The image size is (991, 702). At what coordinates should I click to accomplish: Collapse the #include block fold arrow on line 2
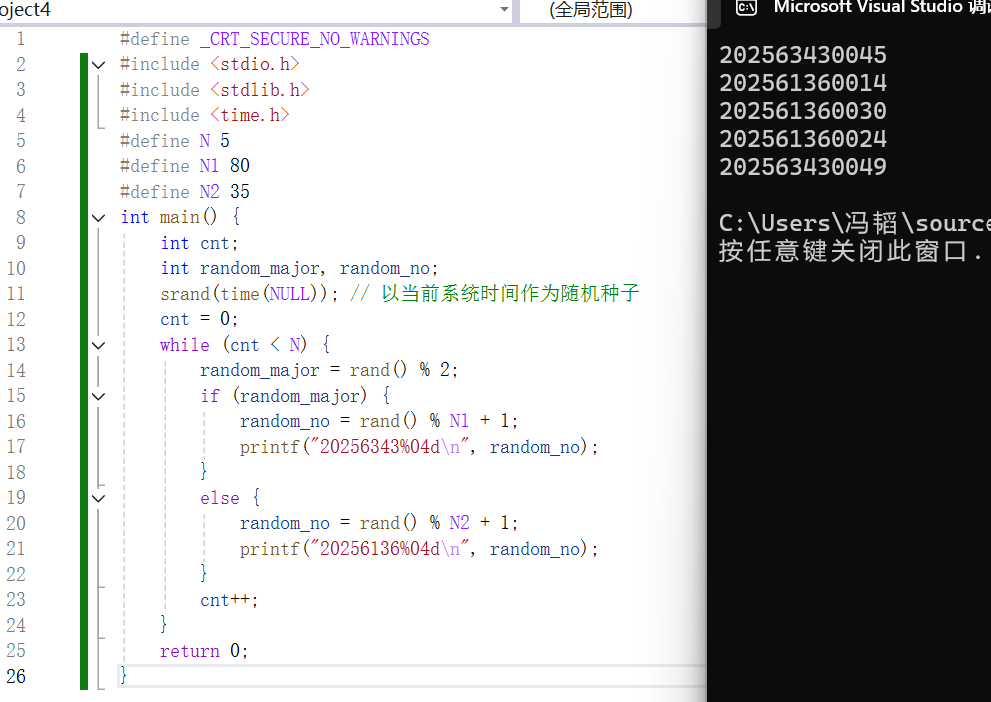click(99, 64)
